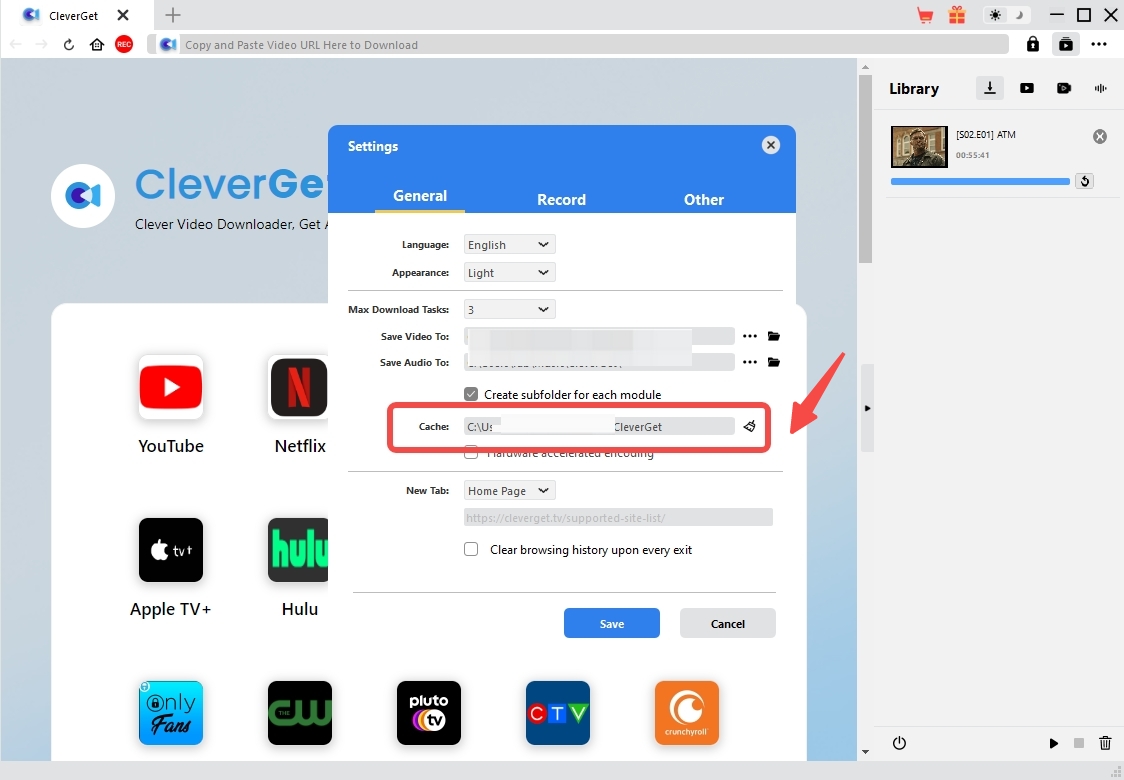
Task: Click the padlock icon in toolbar
Action: click(1032, 44)
